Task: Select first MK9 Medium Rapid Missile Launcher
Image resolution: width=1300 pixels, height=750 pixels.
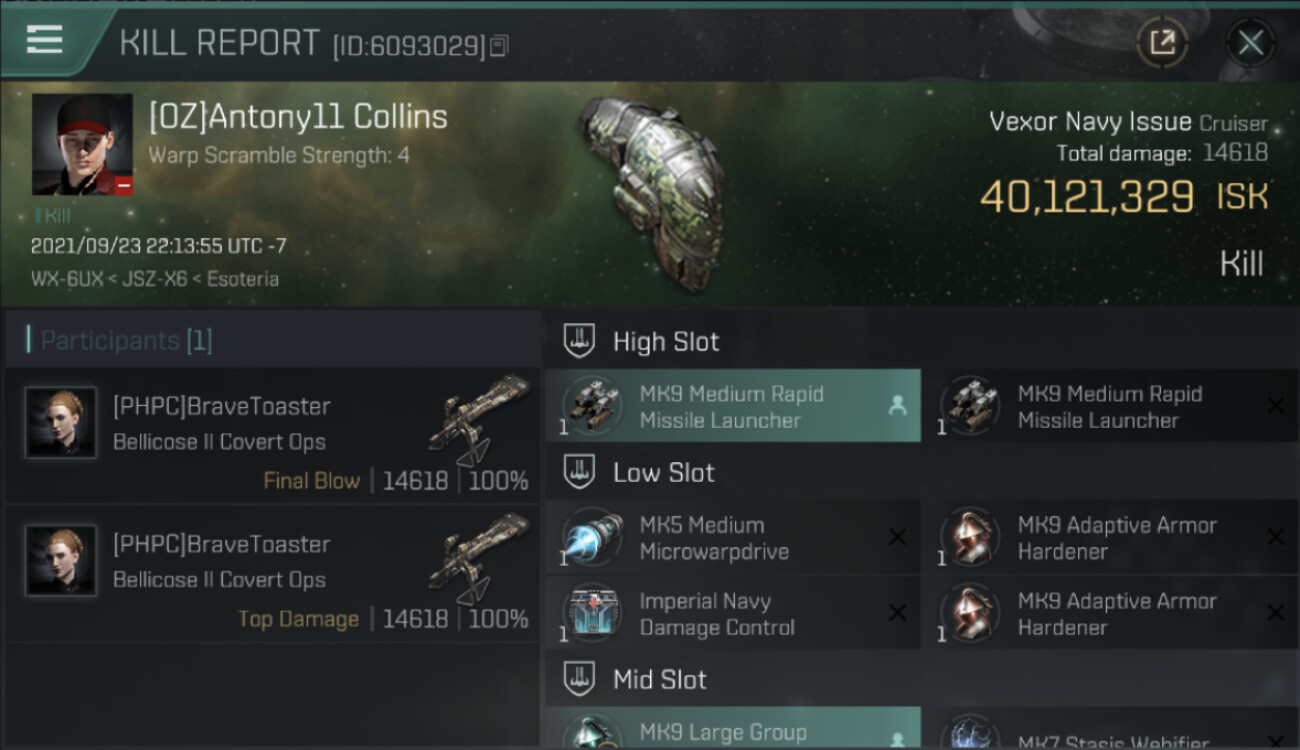Action: (x=733, y=406)
